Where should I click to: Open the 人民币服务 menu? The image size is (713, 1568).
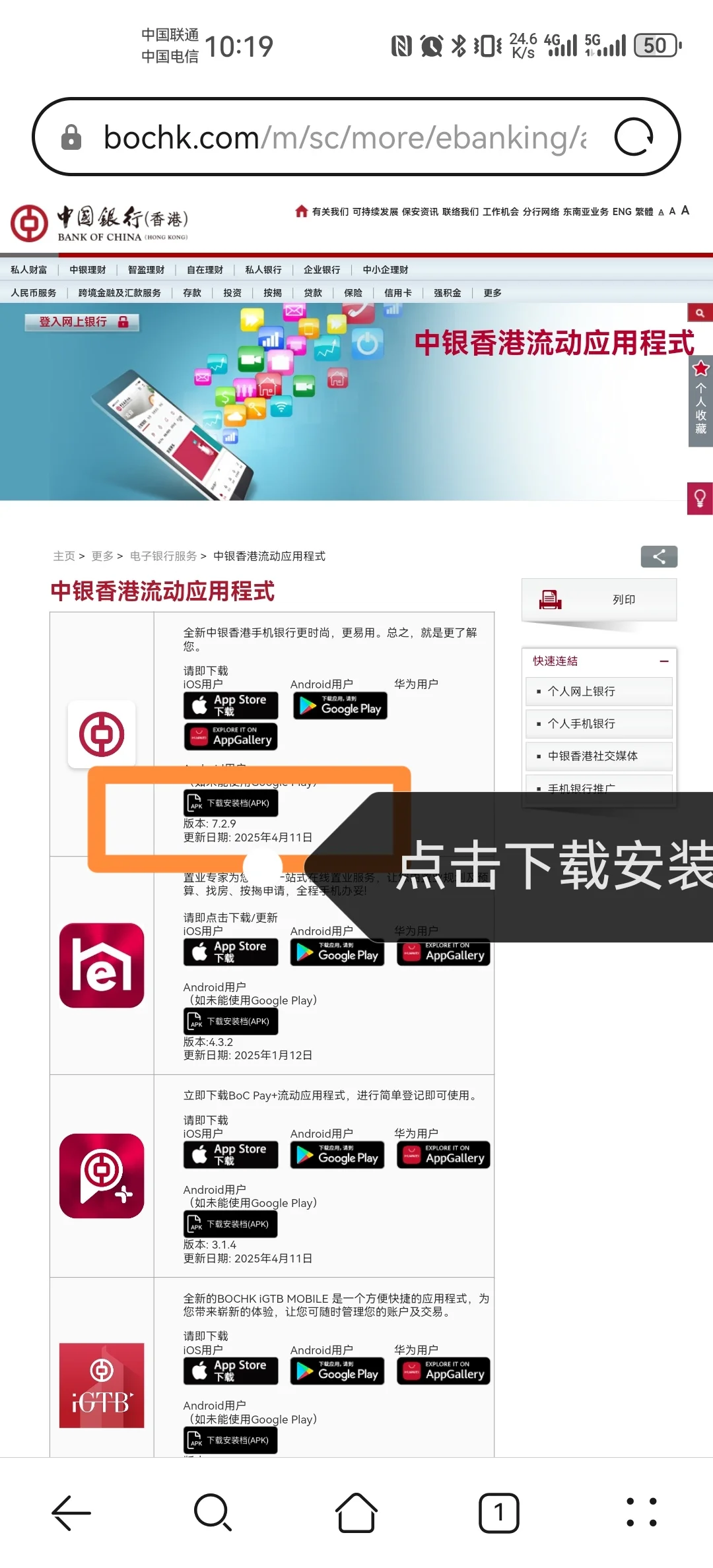34,293
